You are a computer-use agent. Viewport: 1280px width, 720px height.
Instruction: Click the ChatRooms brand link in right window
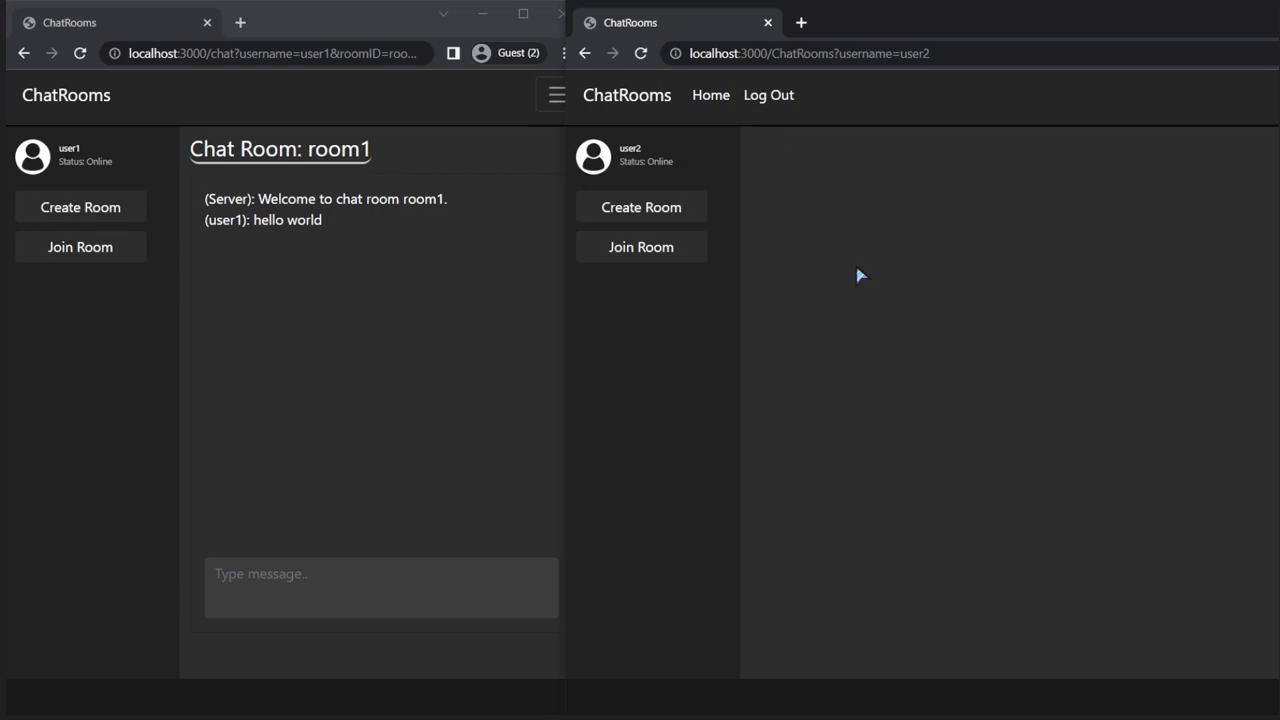627,95
